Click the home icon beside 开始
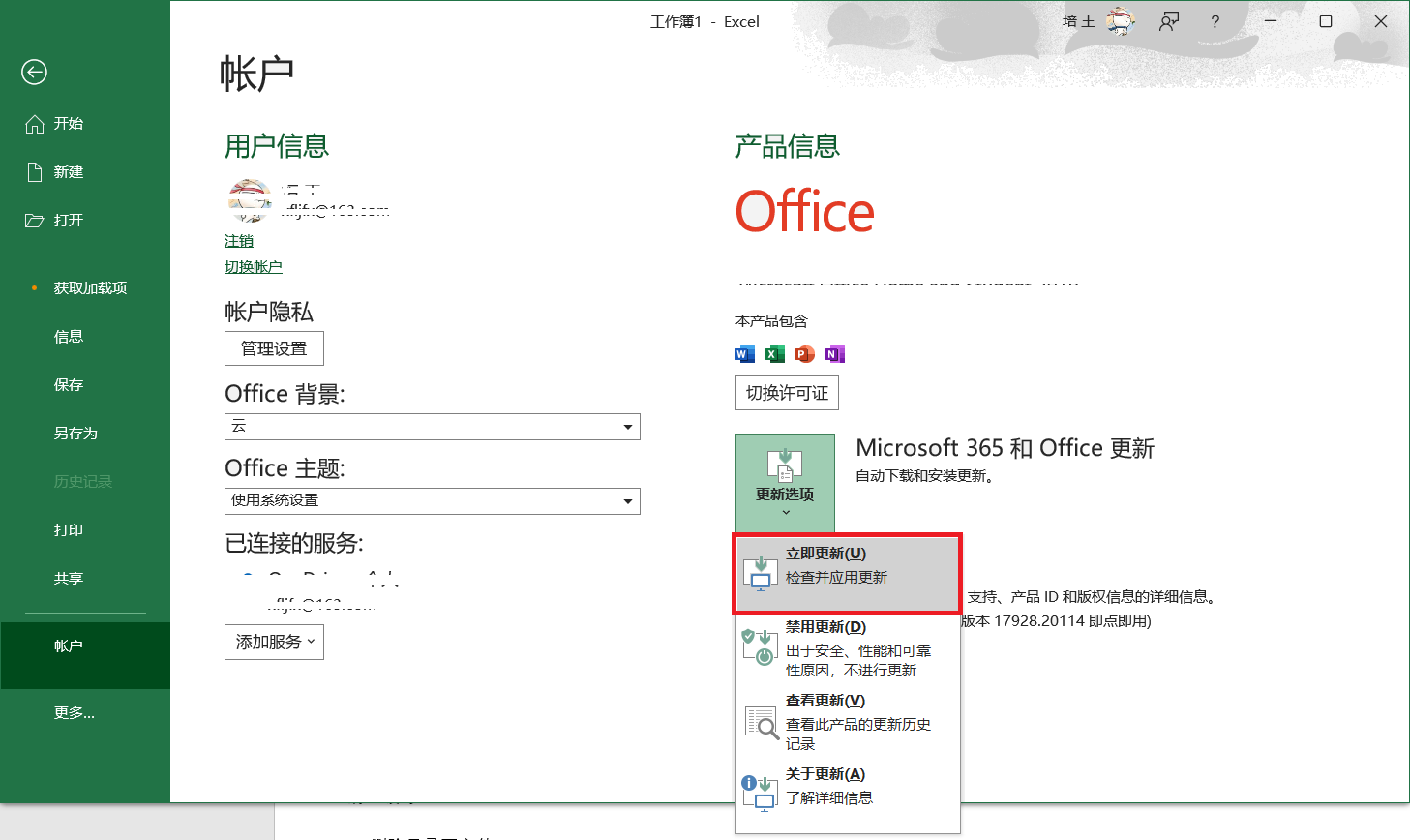The image size is (1410, 840). [x=35, y=124]
